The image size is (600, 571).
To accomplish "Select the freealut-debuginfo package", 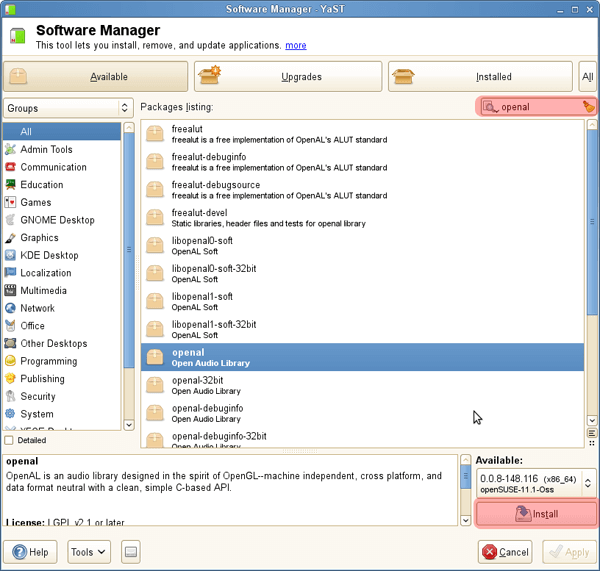I will point(362,162).
